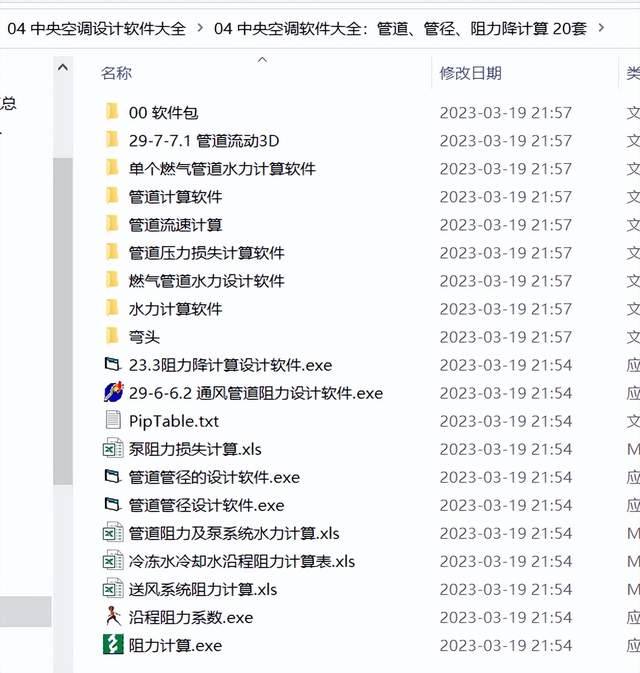Select the file name 阻力计算.exe

[x=176, y=646]
